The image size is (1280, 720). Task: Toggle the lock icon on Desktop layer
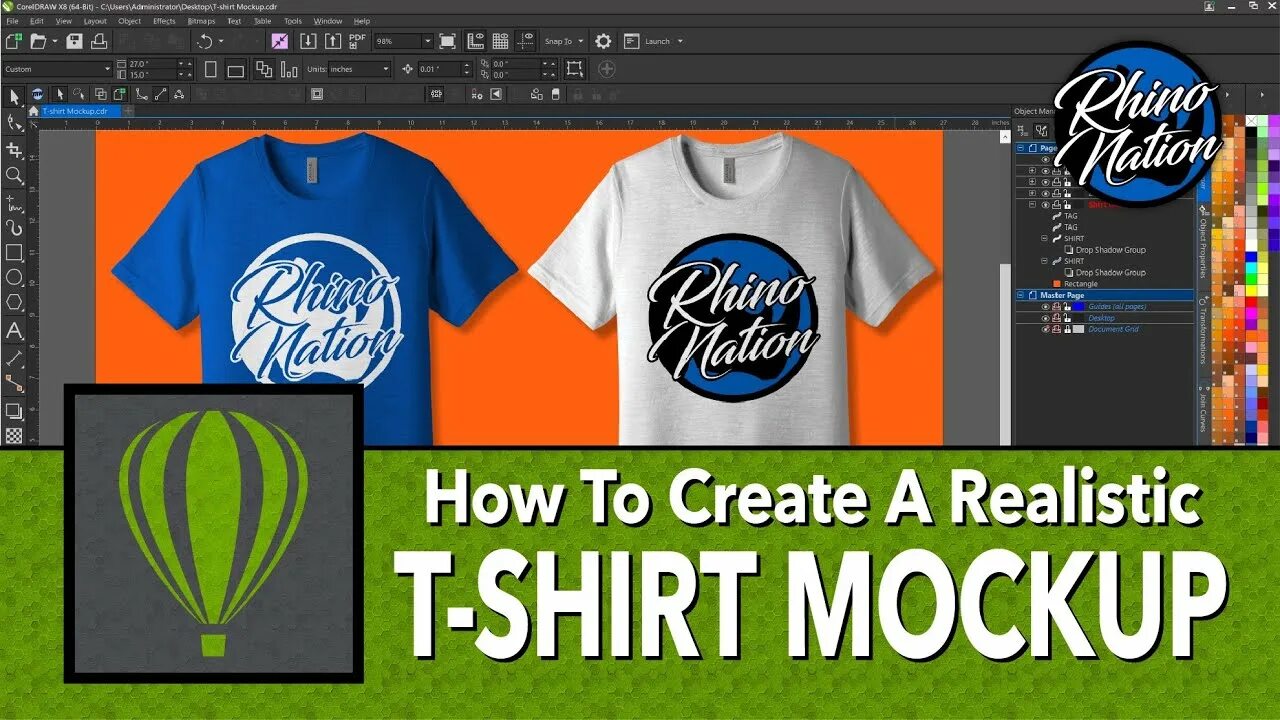tap(1067, 318)
